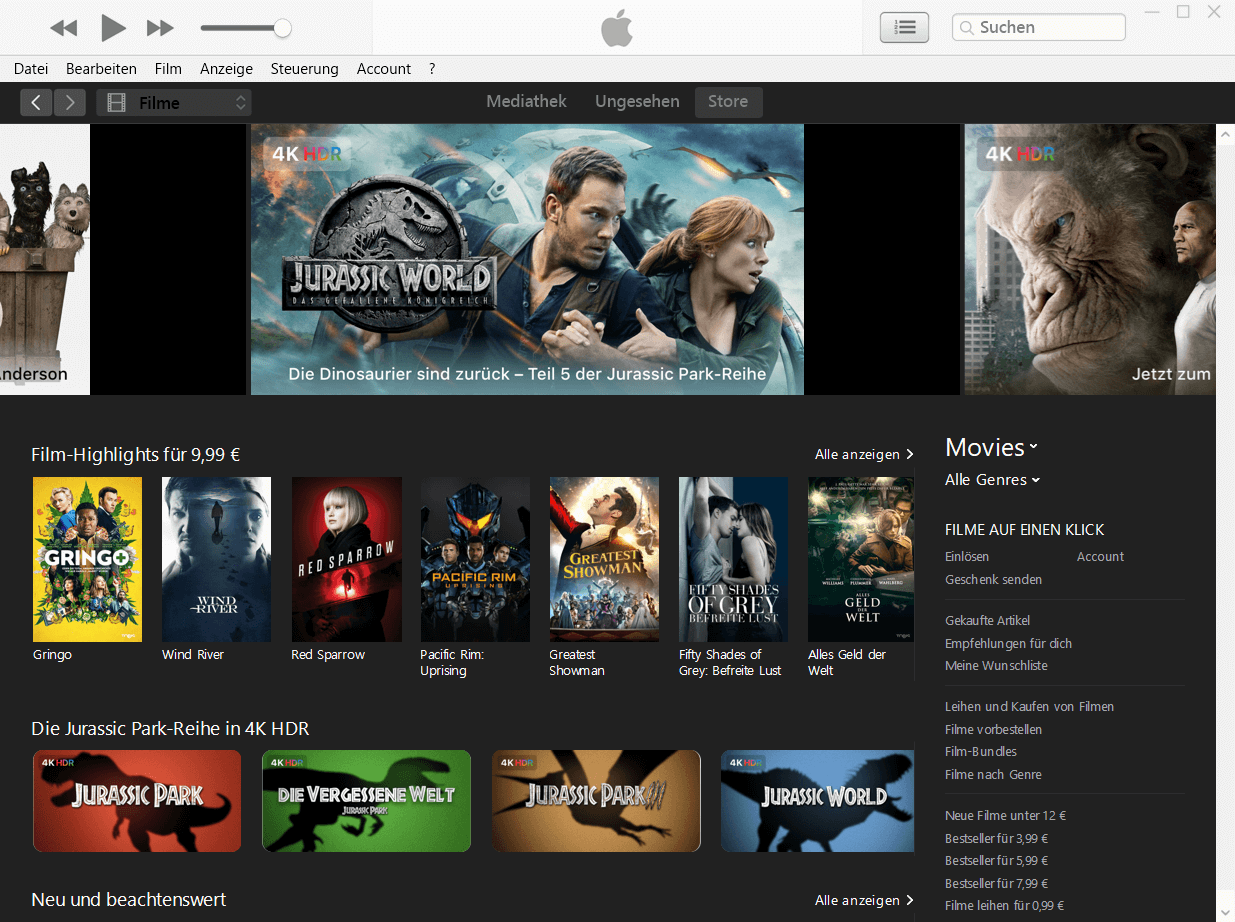Viewport: 1235px width, 922px height.
Task: Open the Account menu
Action: 384,69
